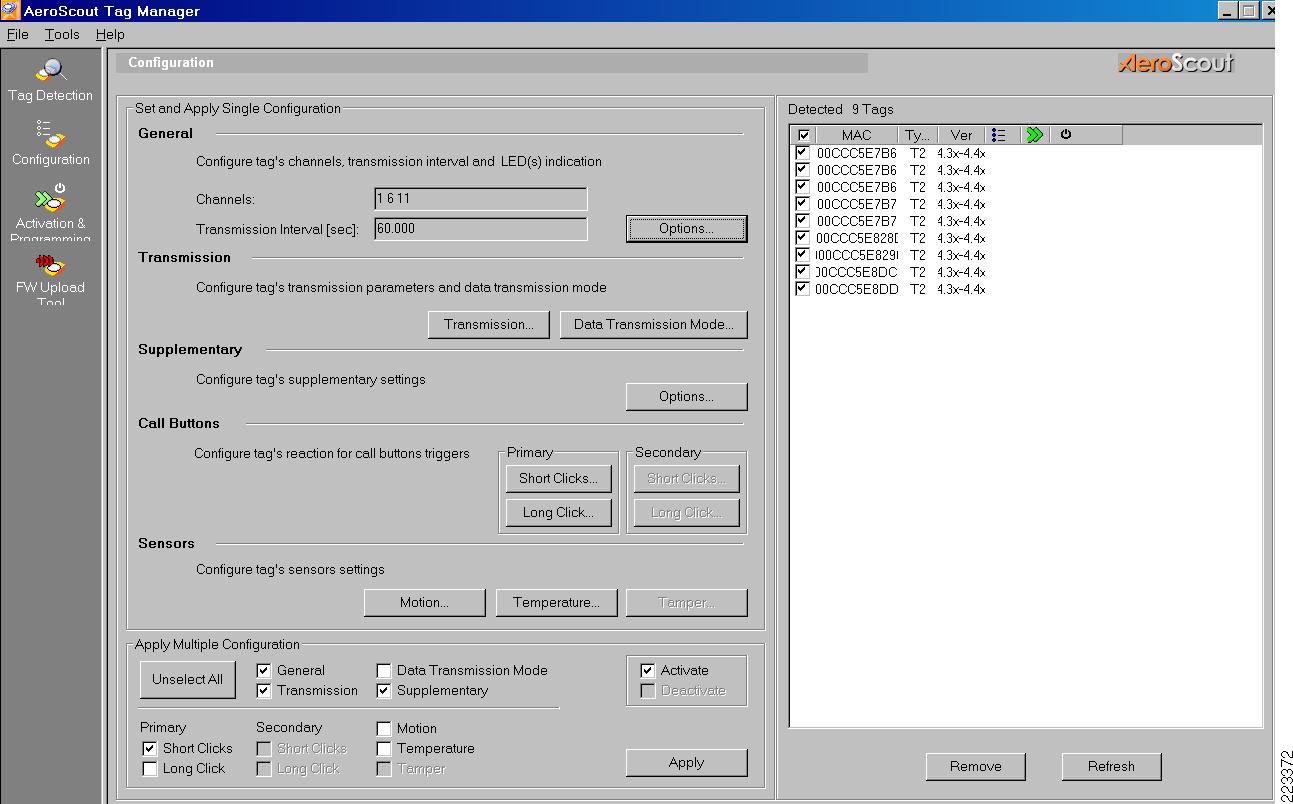
Task: Uncheck the tag 00CCC5E828 row checkbox
Action: coord(802,238)
